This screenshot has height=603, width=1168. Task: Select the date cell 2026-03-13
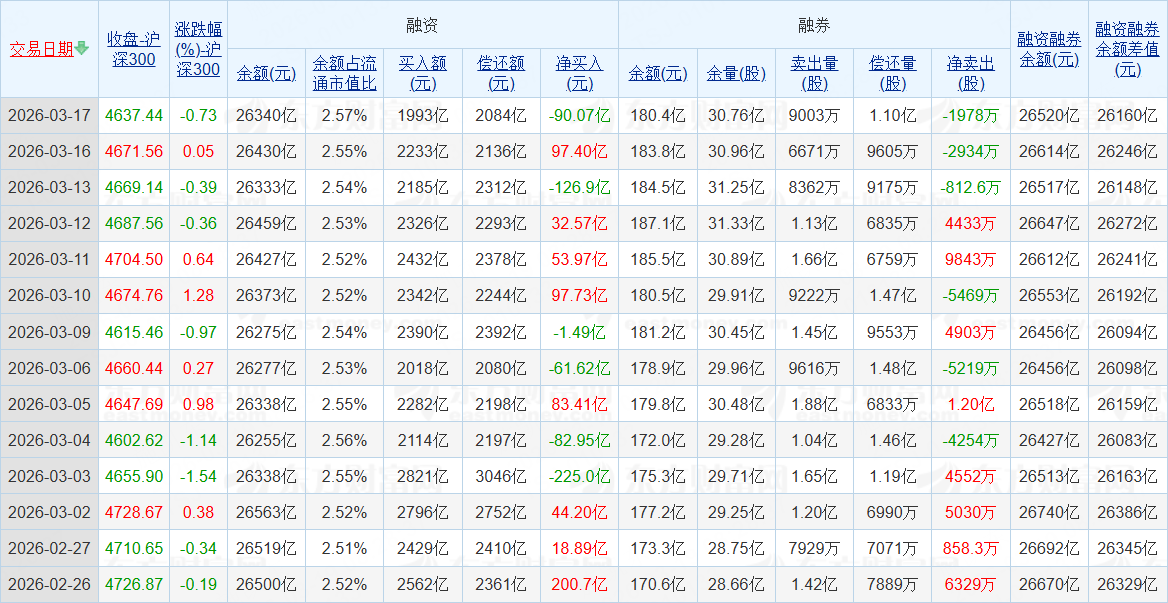49,188
